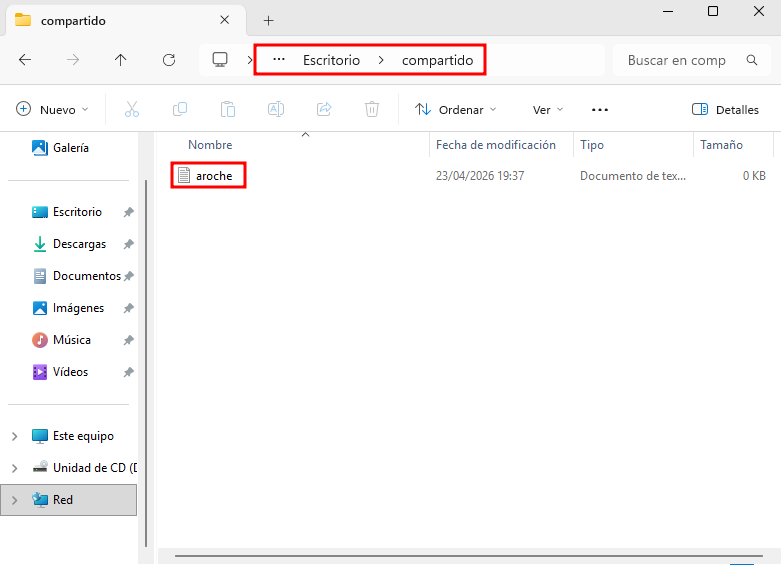Click the Rename icon in toolbar
This screenshot has height=565, width=781.
click(x=276, y=109)
